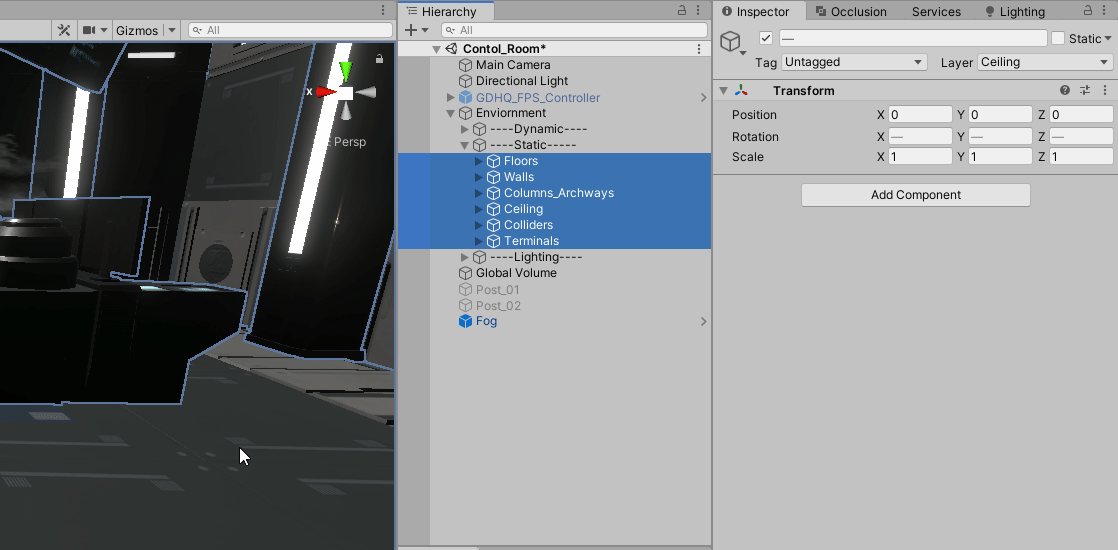Open Transform component context menu
Image resolution: width=1118 pixels, height=550 pixels.
click(x=1105, y=90)
